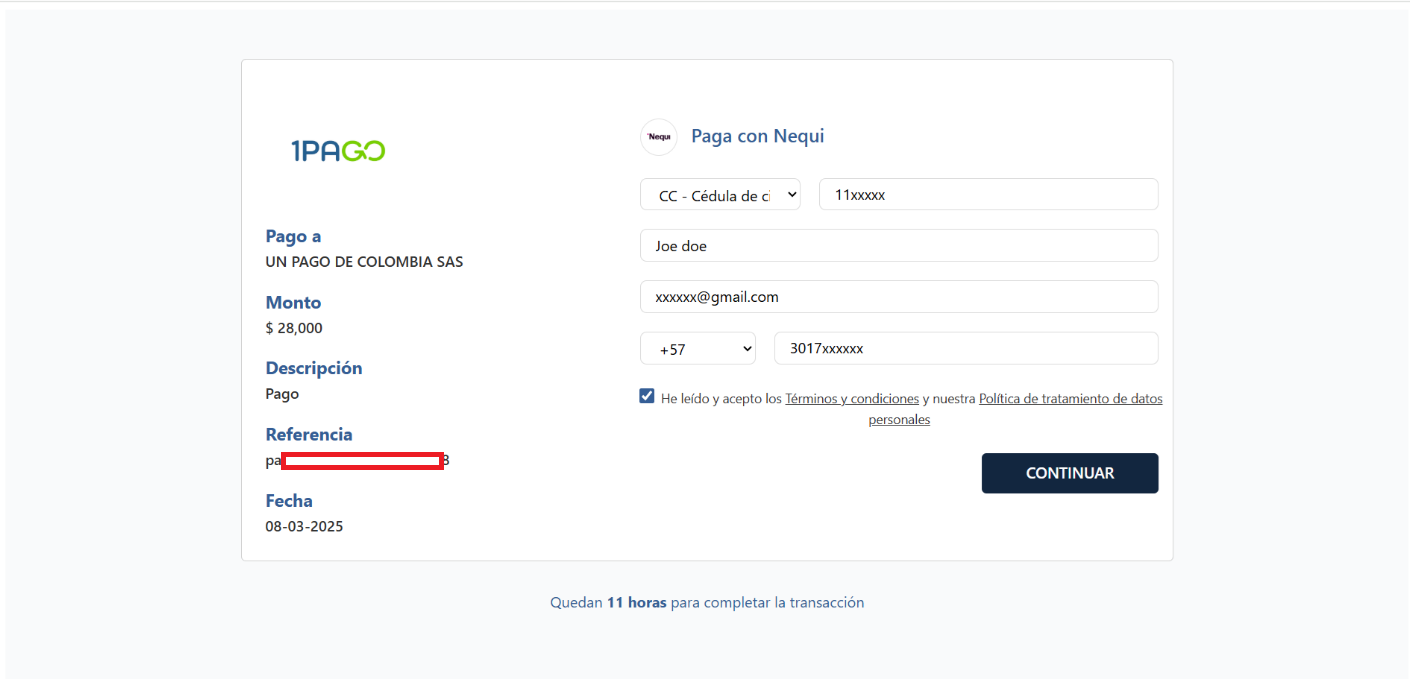Click the redacted Referencia value
The width and height of the screenshot is (1410, 679).
click(362, 461)
